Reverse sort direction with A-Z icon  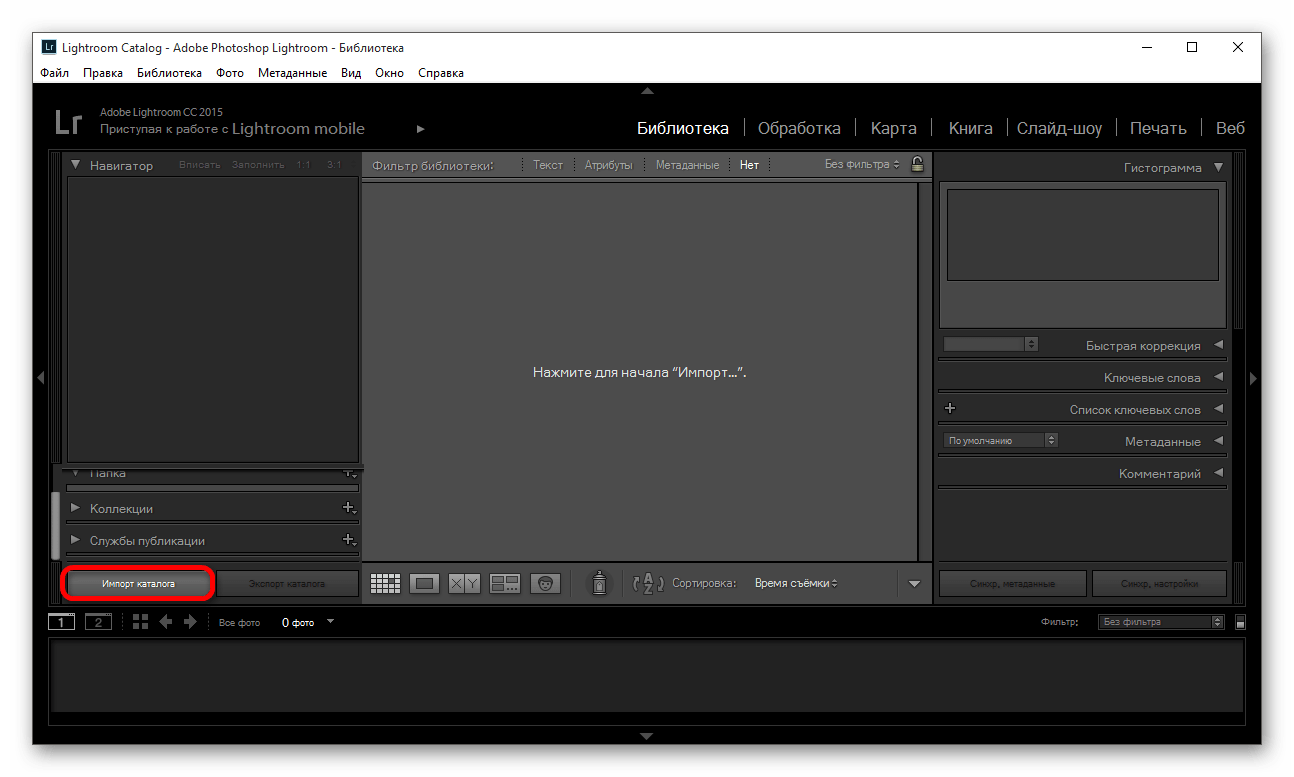tap(648, 584)
